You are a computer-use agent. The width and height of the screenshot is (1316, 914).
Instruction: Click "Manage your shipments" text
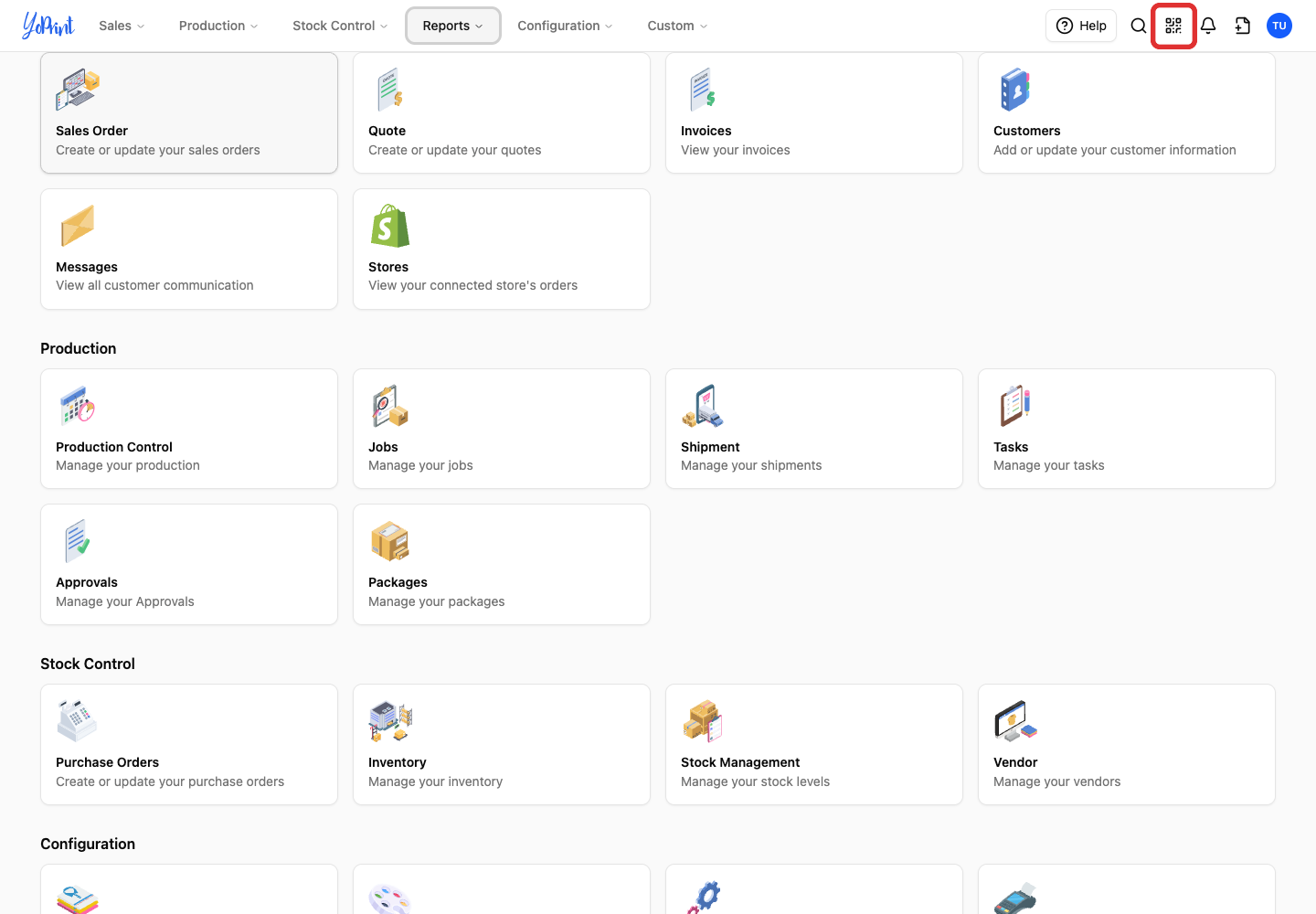(751, 465)
